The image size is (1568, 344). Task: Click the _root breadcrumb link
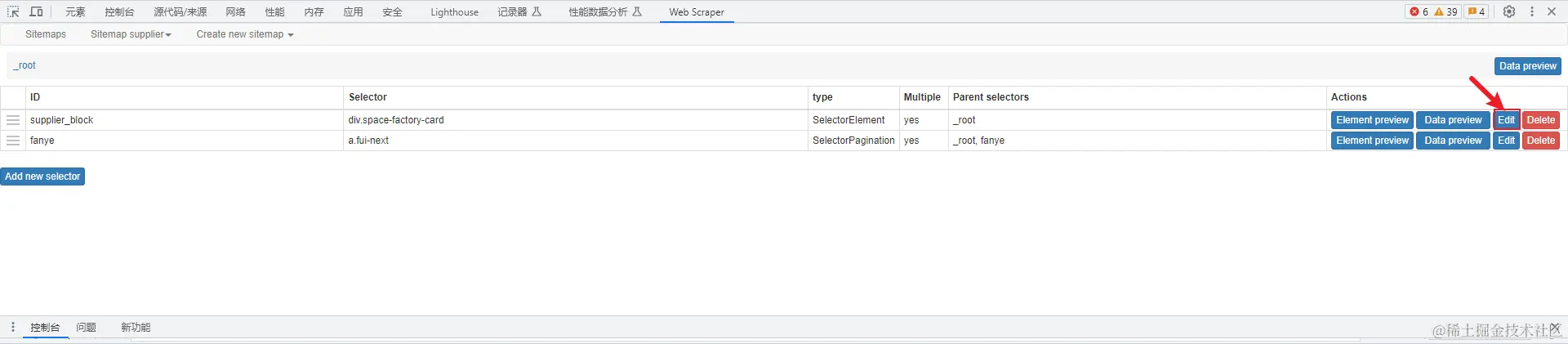[x=24, y=65]
